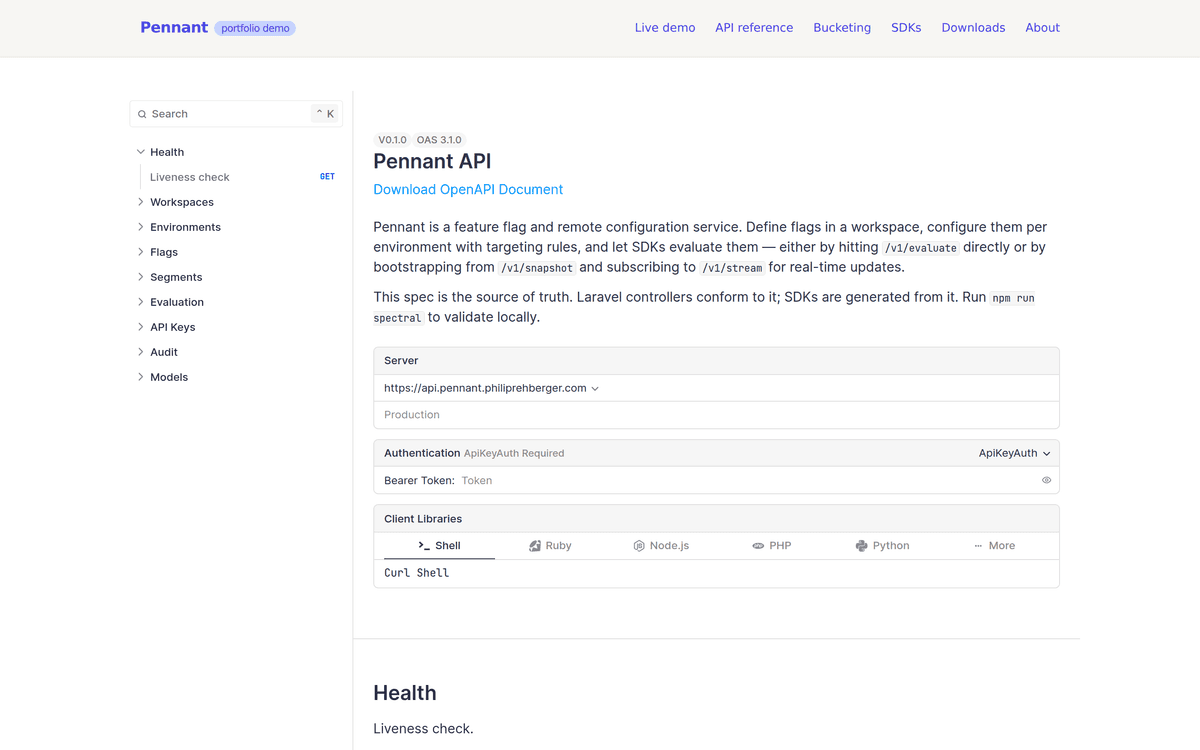Screen dimensions: 1200x750
Task: Open the API reference nav link
Action: pos(754,28)
